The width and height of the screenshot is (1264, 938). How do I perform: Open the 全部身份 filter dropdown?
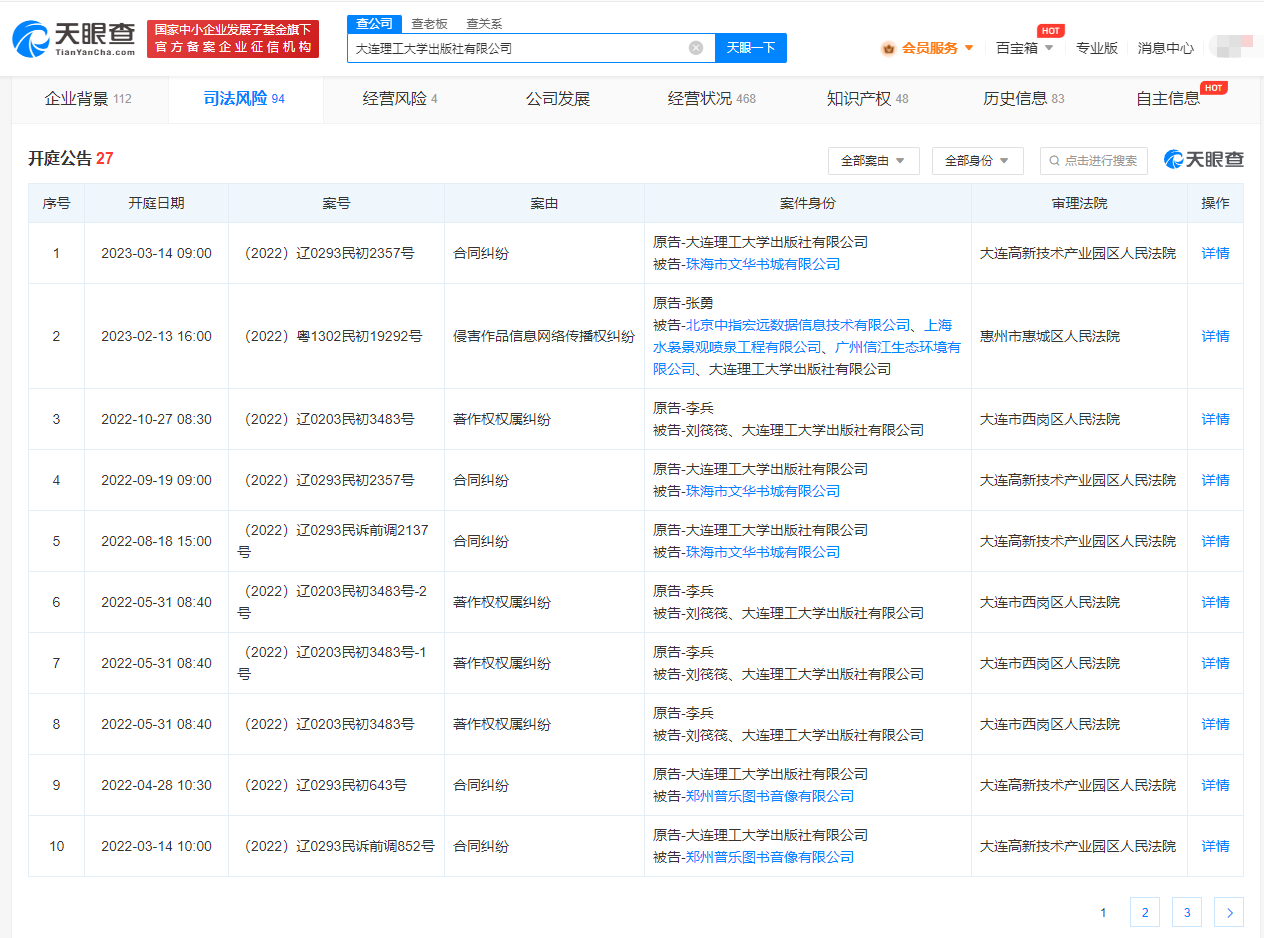click(977, 160)
